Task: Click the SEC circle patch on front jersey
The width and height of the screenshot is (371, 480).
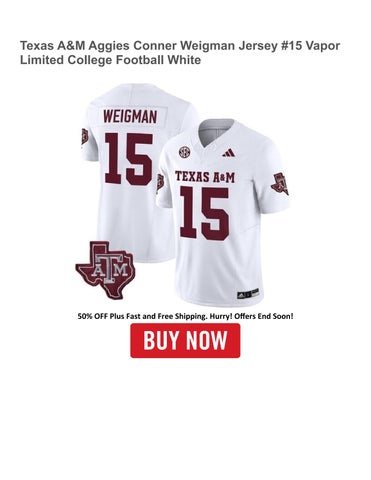Action: point(184,152)
